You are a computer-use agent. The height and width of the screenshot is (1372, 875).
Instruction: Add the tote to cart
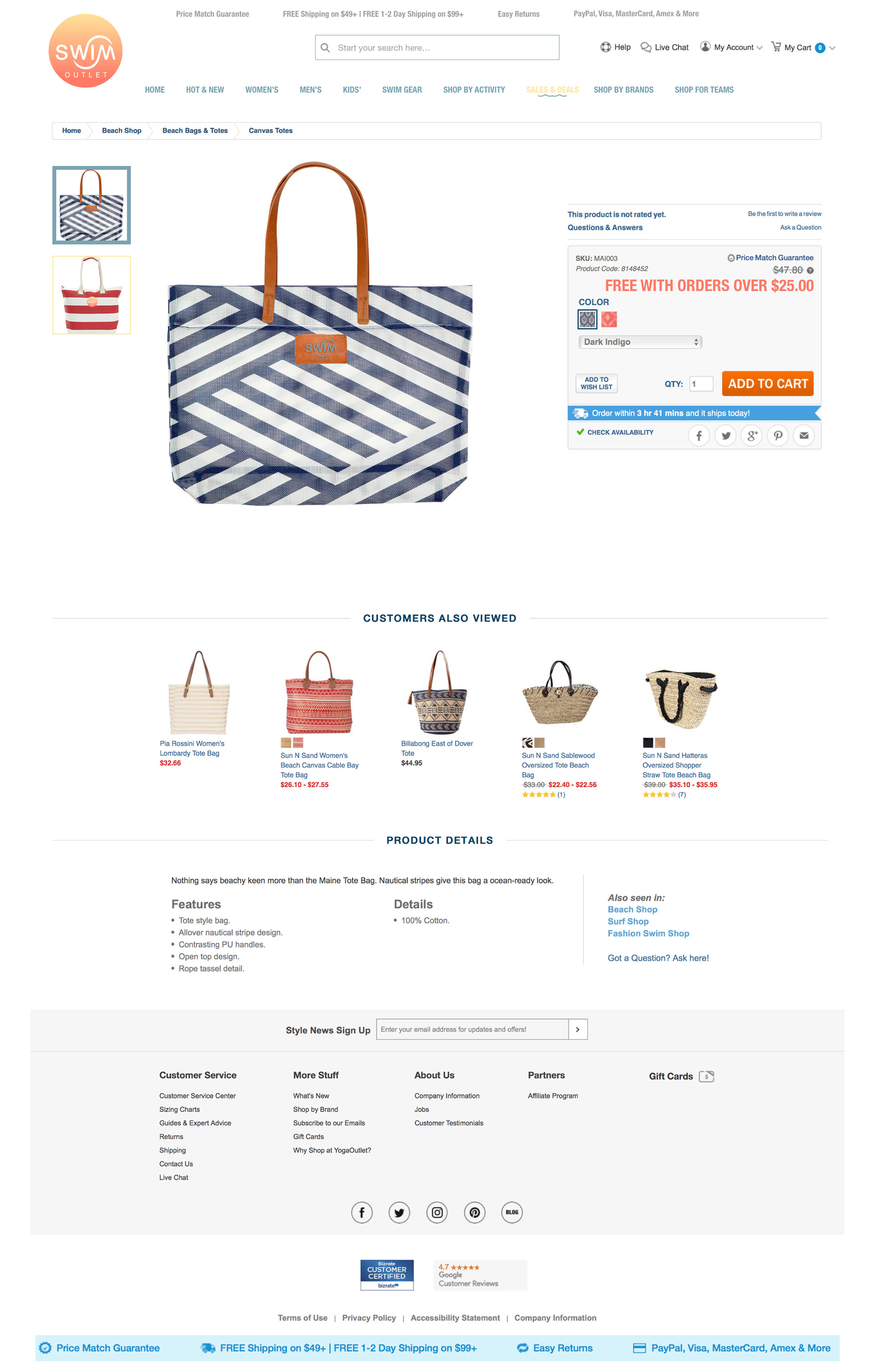coord(767,383)
